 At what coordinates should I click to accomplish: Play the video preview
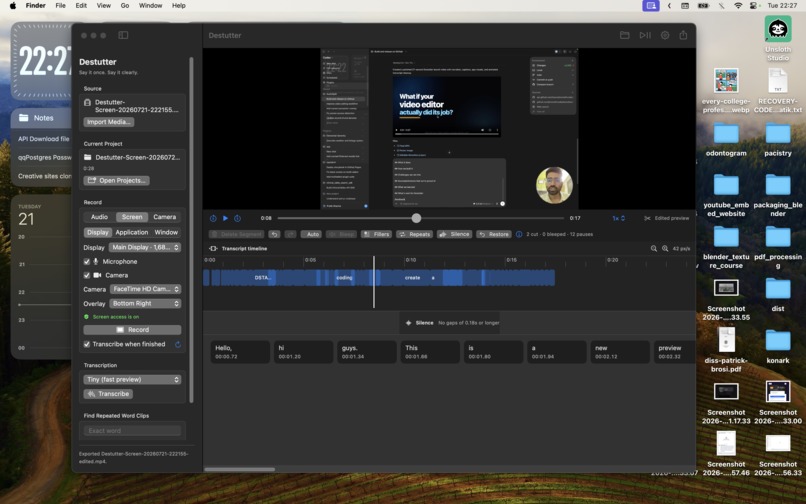(225, 218)
